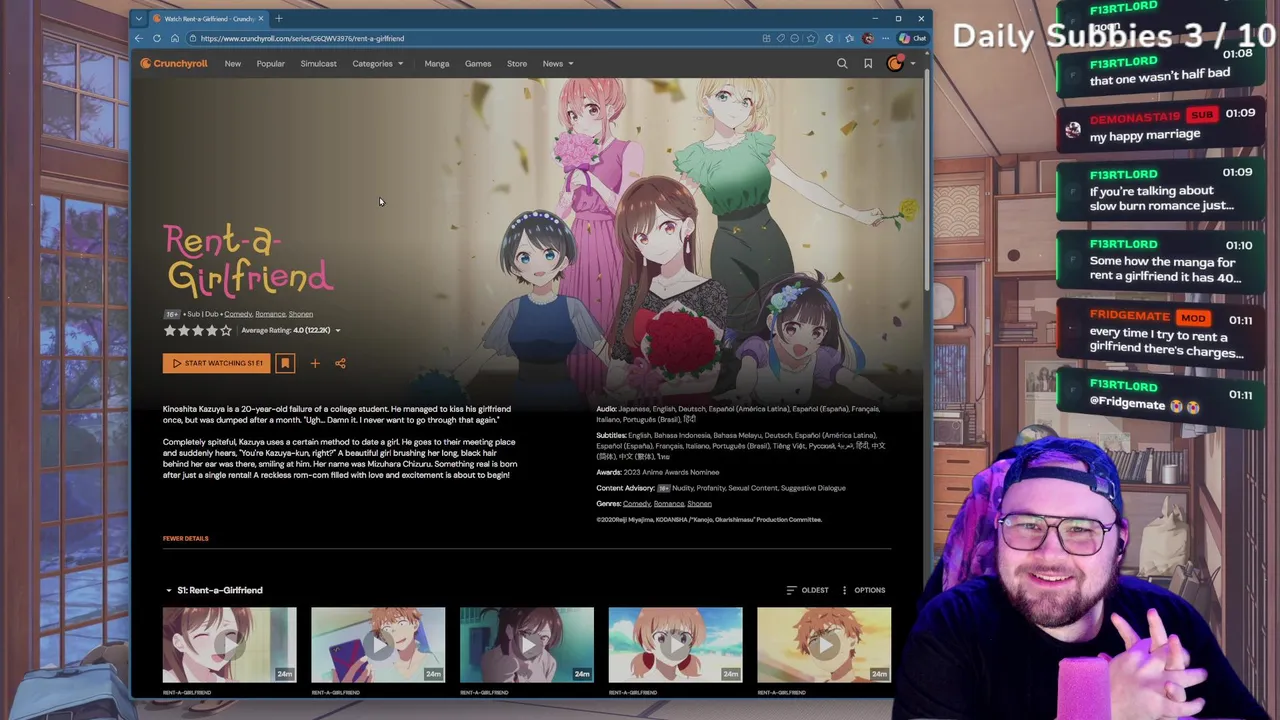This screenshot has height=720, width=1280.
Task: Click the browser profile avatar icon
Action: [868, 38]
